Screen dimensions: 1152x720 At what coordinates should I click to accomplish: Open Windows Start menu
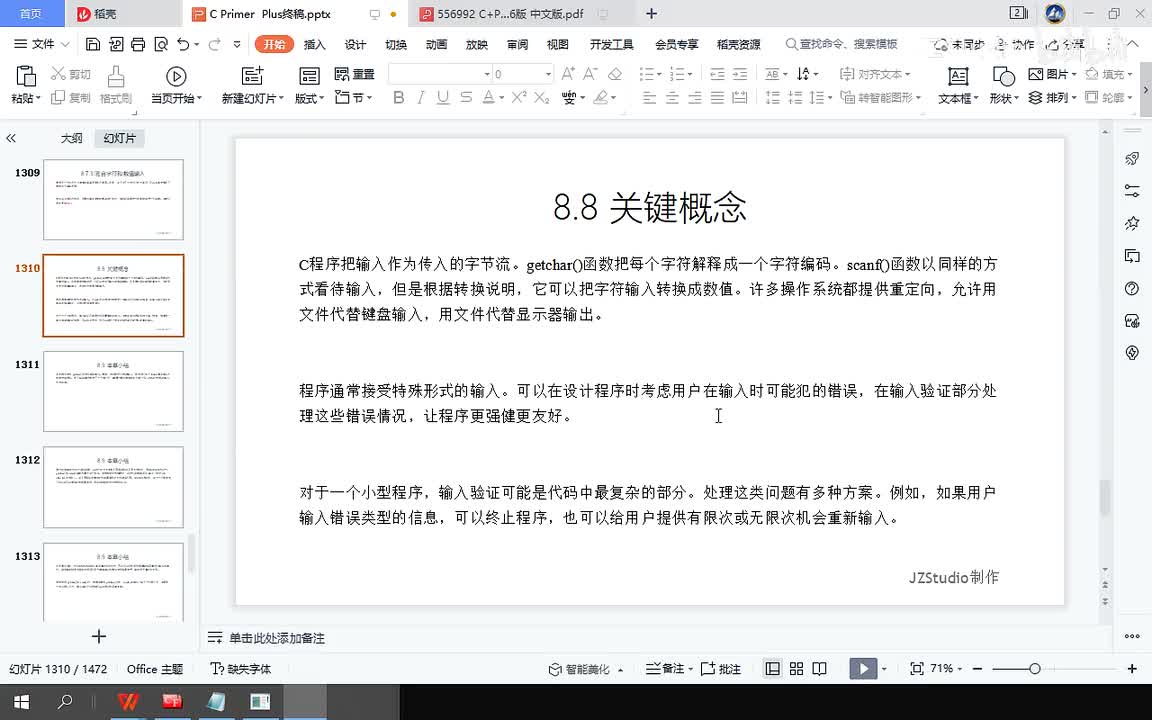click(21, 702)
